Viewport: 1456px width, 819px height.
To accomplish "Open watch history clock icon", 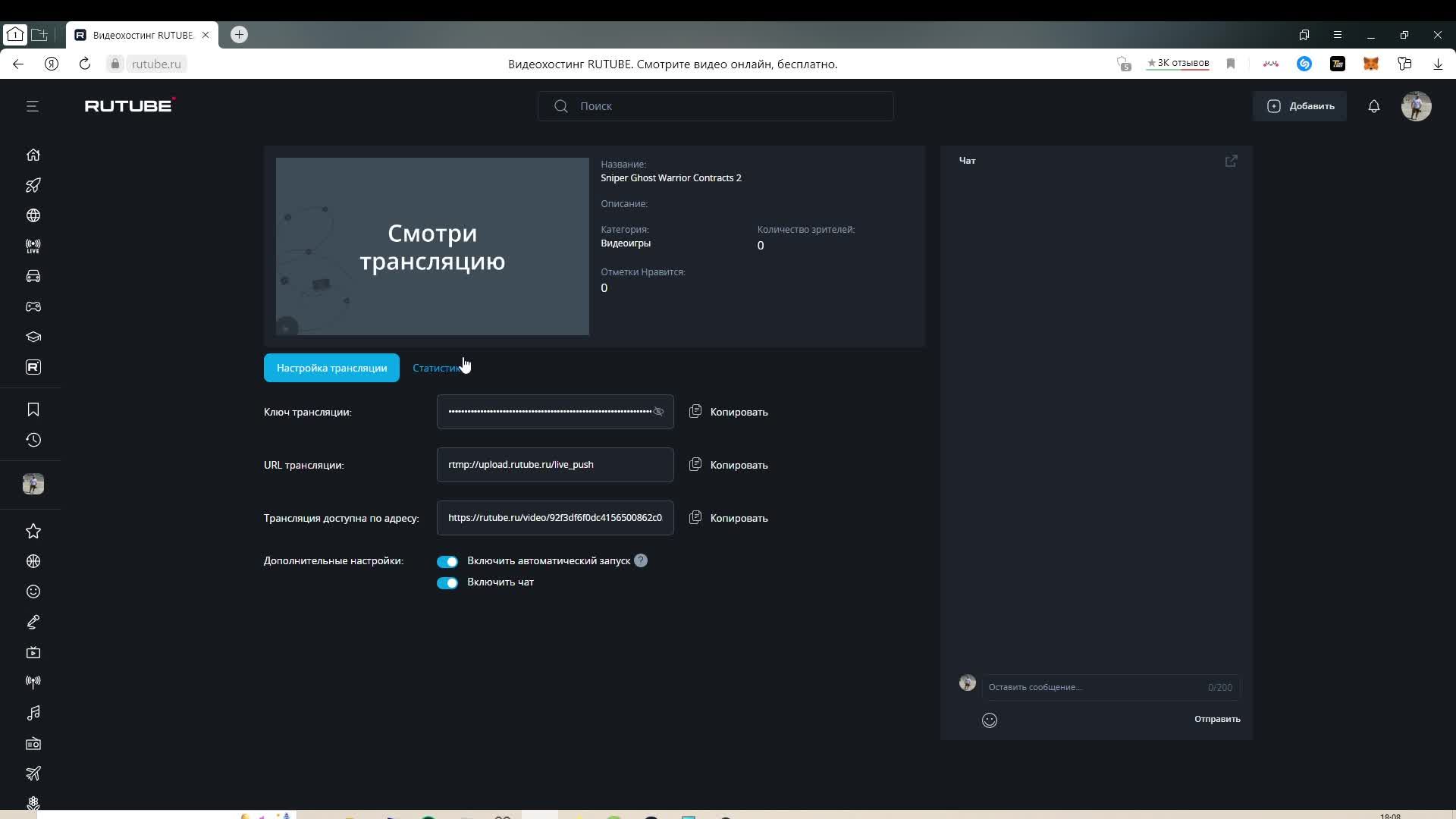I will 33,440.
